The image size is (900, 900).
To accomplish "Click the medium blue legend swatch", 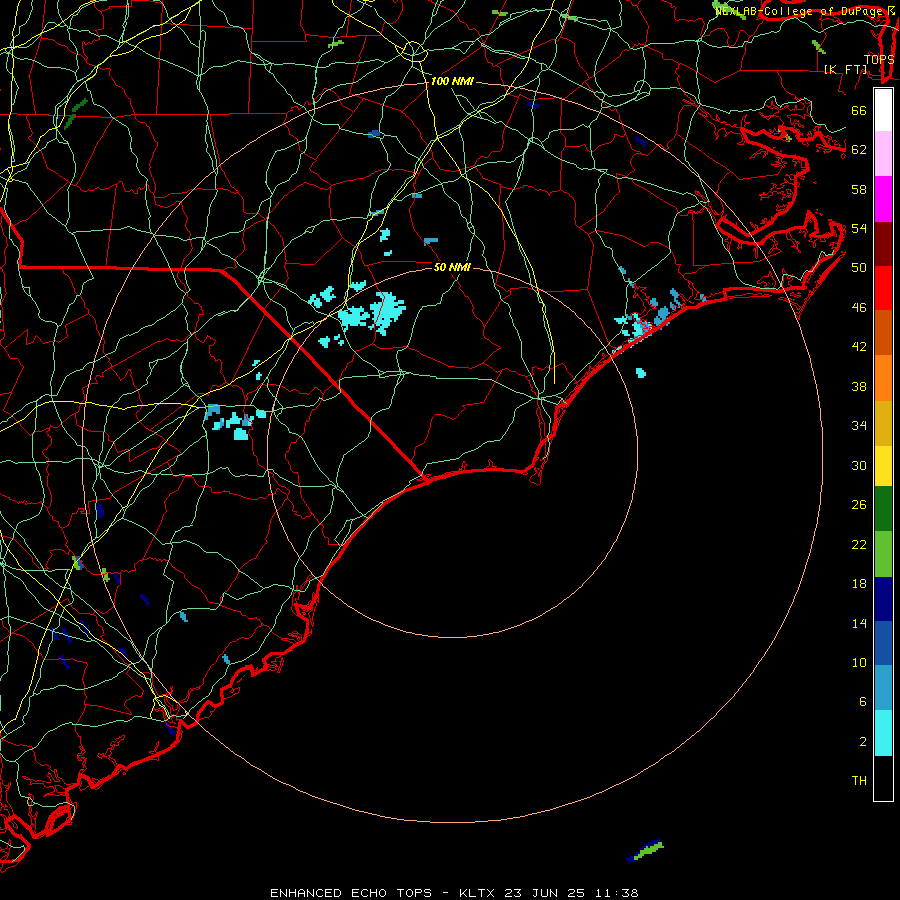I will (883, 643).
